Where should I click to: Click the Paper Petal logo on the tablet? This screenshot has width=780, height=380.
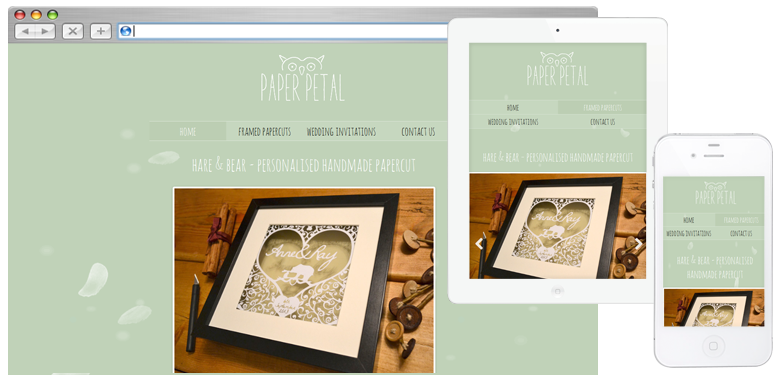coord(557,69)
